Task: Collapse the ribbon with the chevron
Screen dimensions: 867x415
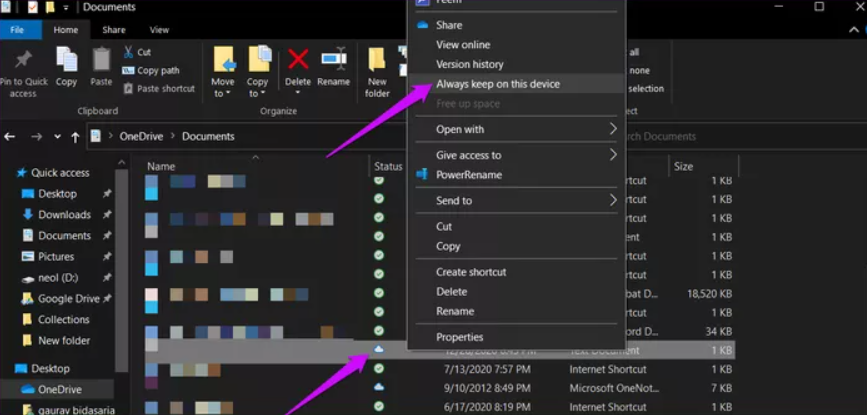Action: tap(854, 30)
